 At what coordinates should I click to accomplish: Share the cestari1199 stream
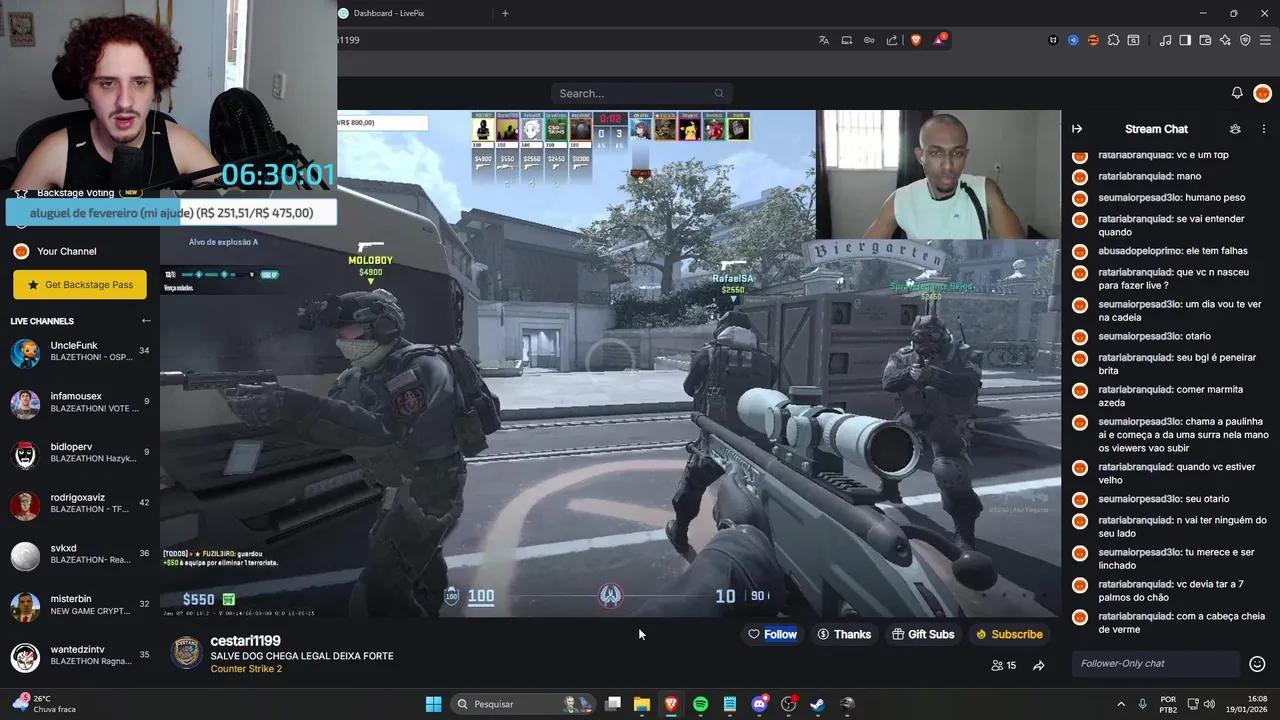(x=1039, y=666)
